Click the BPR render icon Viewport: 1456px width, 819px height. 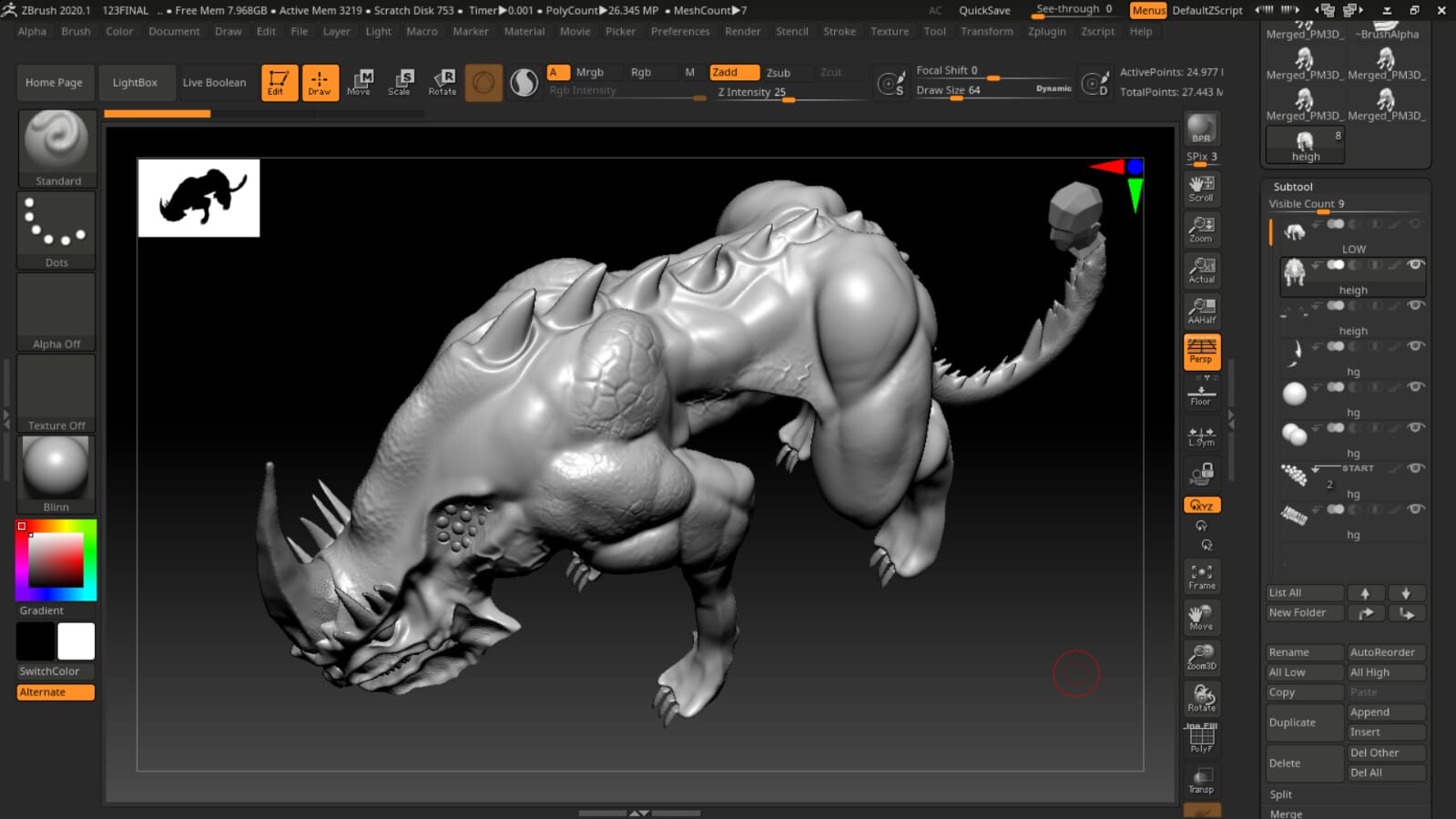pos(1201,128)
